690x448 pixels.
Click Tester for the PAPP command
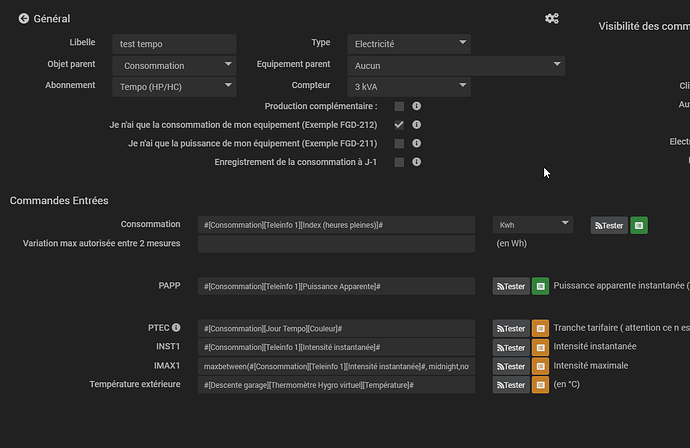point(511,286)
